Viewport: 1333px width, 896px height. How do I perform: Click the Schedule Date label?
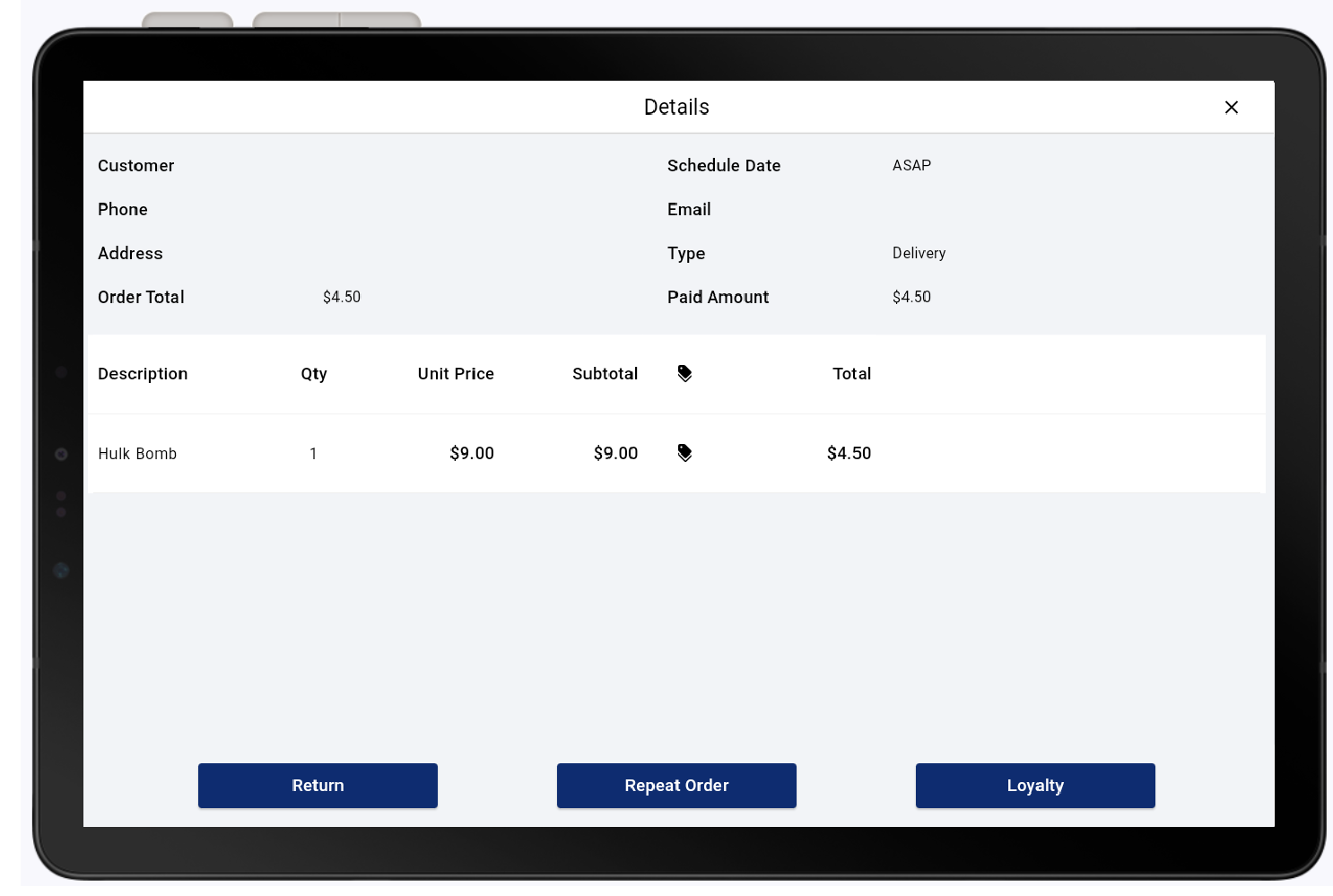coord(724,166)
